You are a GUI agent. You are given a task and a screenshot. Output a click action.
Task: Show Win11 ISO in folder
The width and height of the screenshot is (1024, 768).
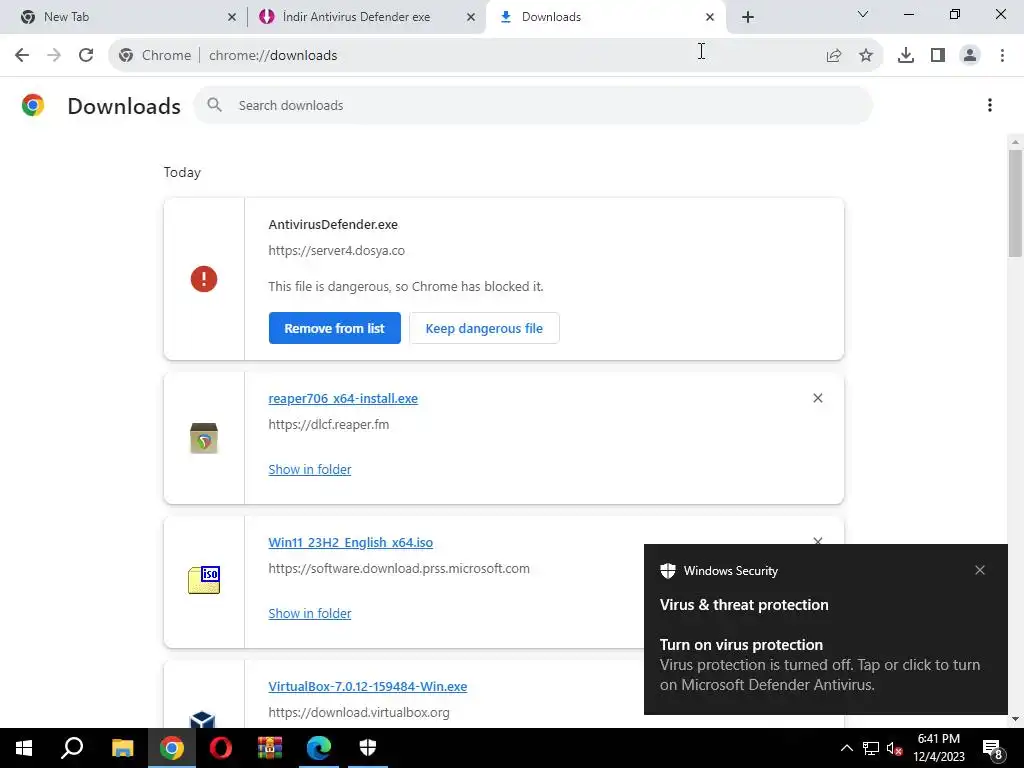pyautogui.click(x=310, y=613)
